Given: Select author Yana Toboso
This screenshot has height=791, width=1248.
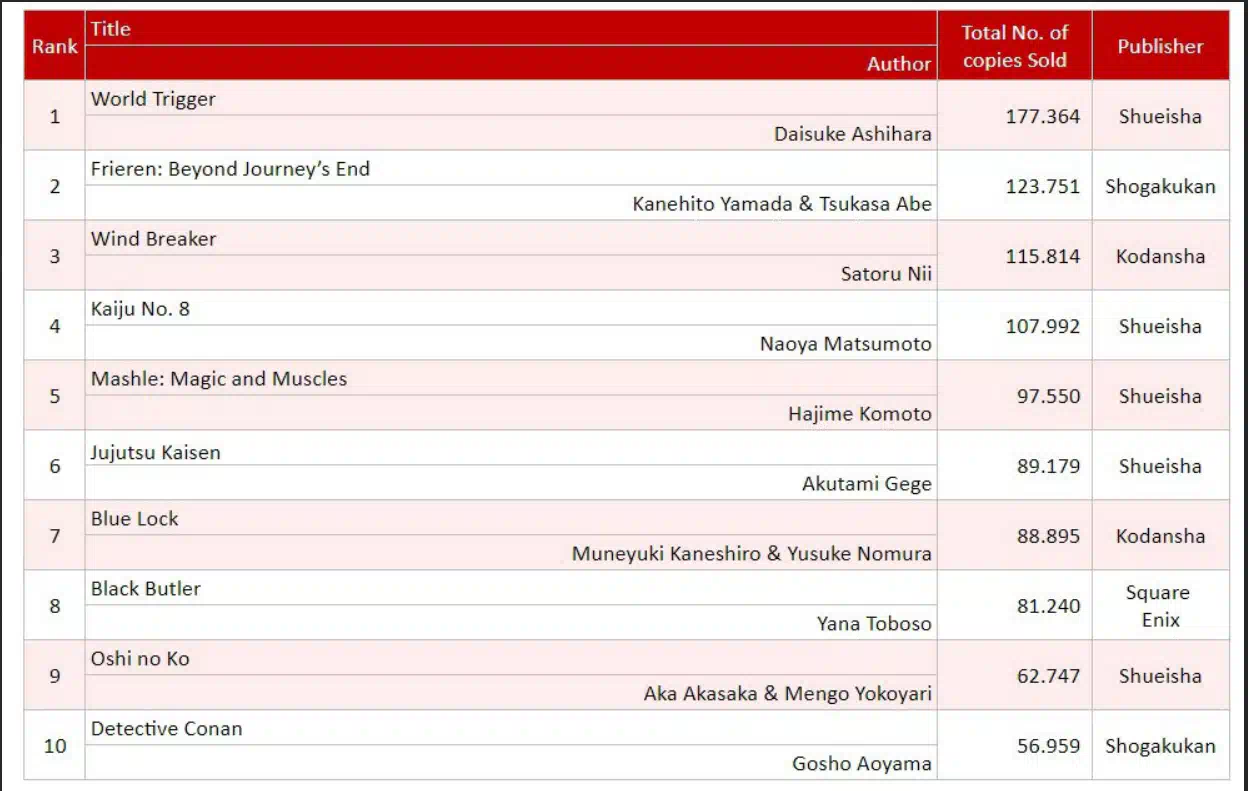Looking at the screenshot, I should pyautogui.click(x=873, y=624).
